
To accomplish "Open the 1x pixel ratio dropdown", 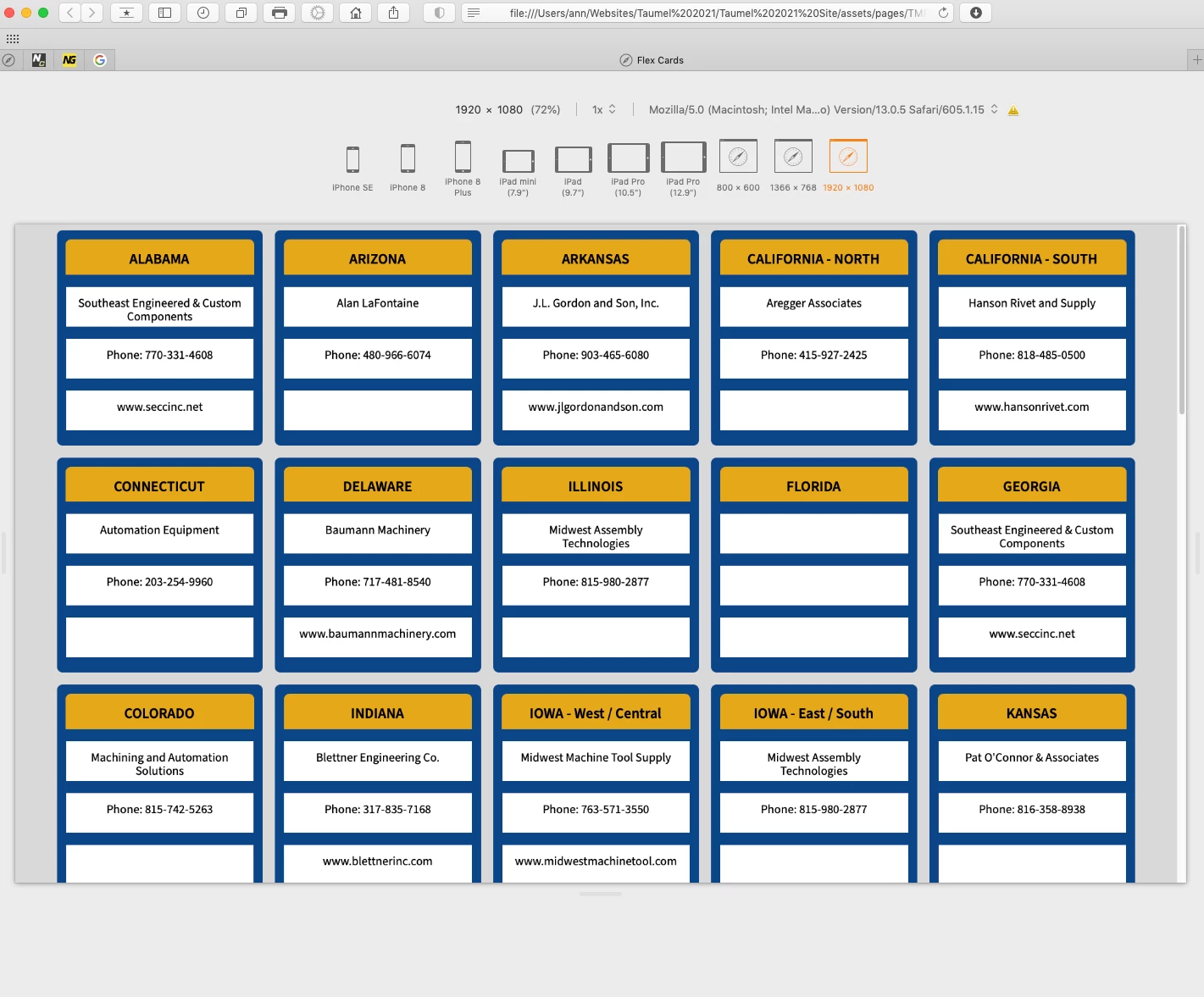I will click(604, 109).
